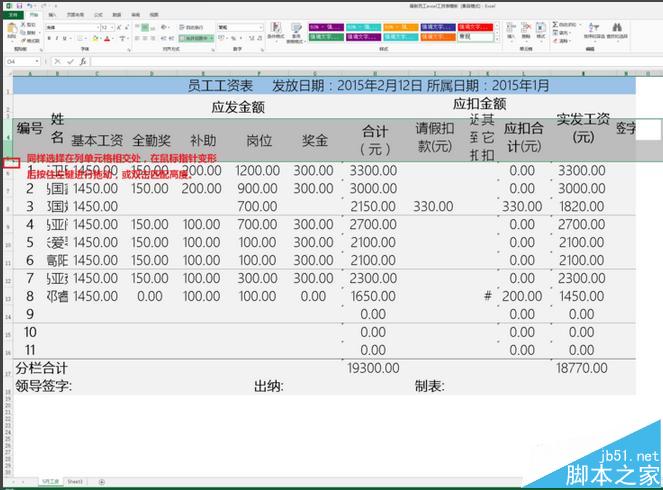Click the Undo arrow icon
Screen dimensions: 663x490
coord(30,6)
